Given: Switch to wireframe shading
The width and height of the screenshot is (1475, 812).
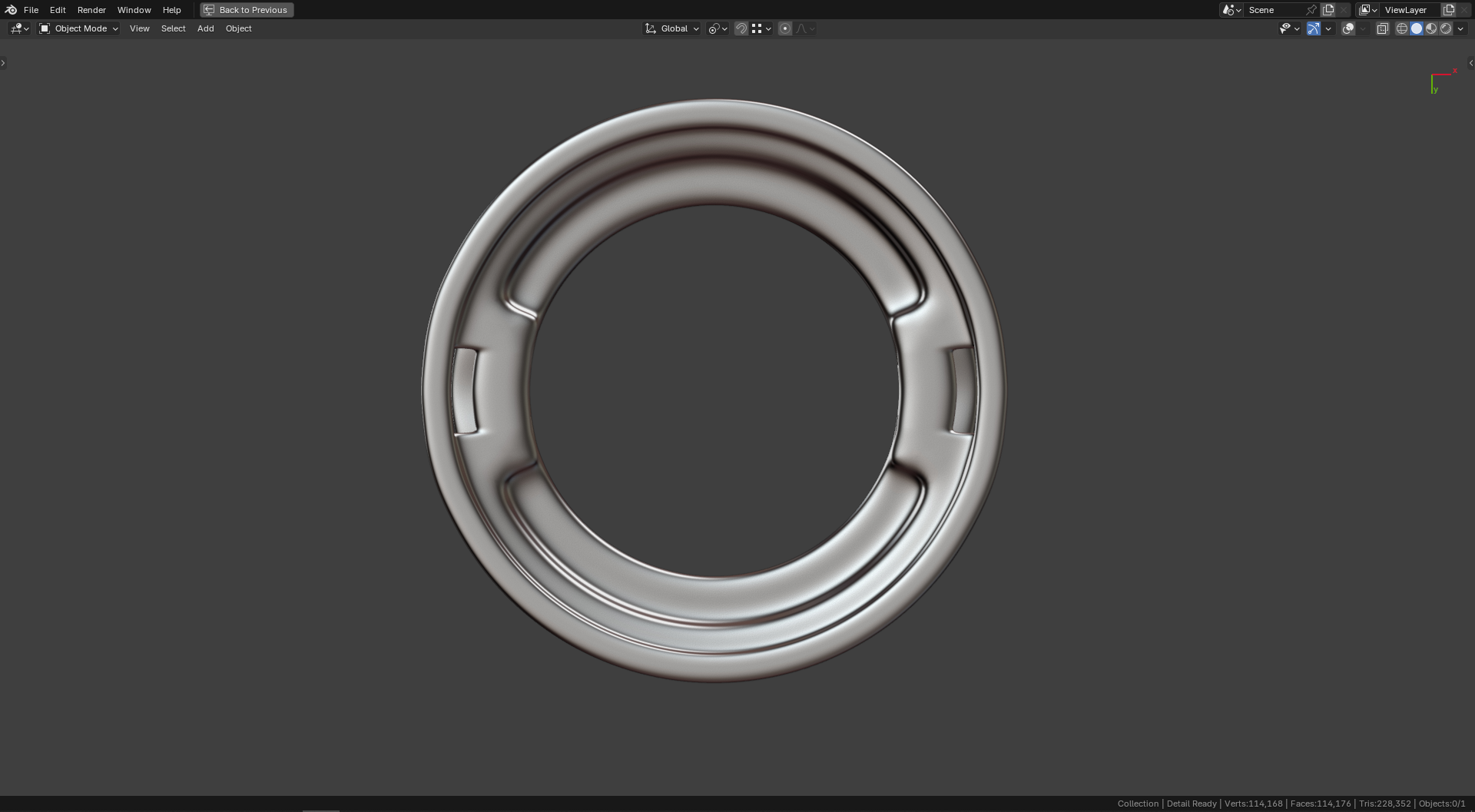Looking at the screenshot, I should [1402, 28].
